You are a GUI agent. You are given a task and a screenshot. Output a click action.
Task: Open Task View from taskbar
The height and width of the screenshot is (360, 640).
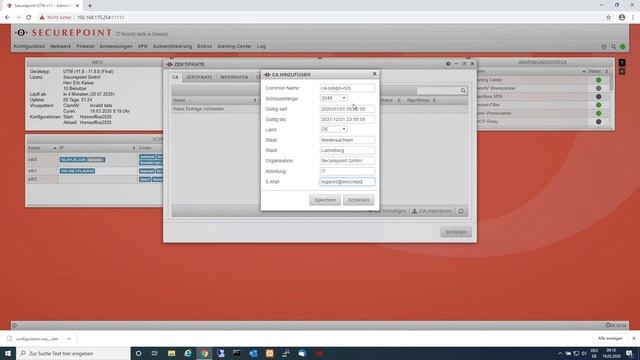coord(155,353)
